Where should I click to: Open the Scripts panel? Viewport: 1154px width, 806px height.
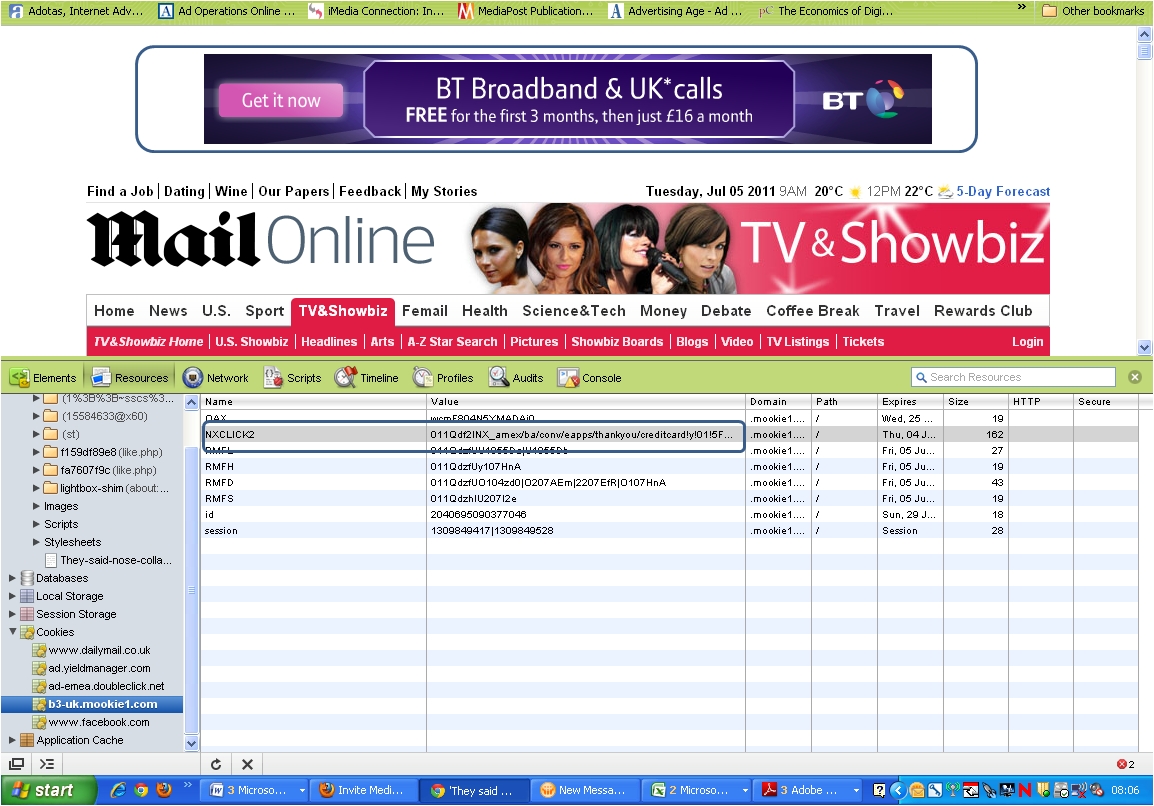[x=293, y=378]
